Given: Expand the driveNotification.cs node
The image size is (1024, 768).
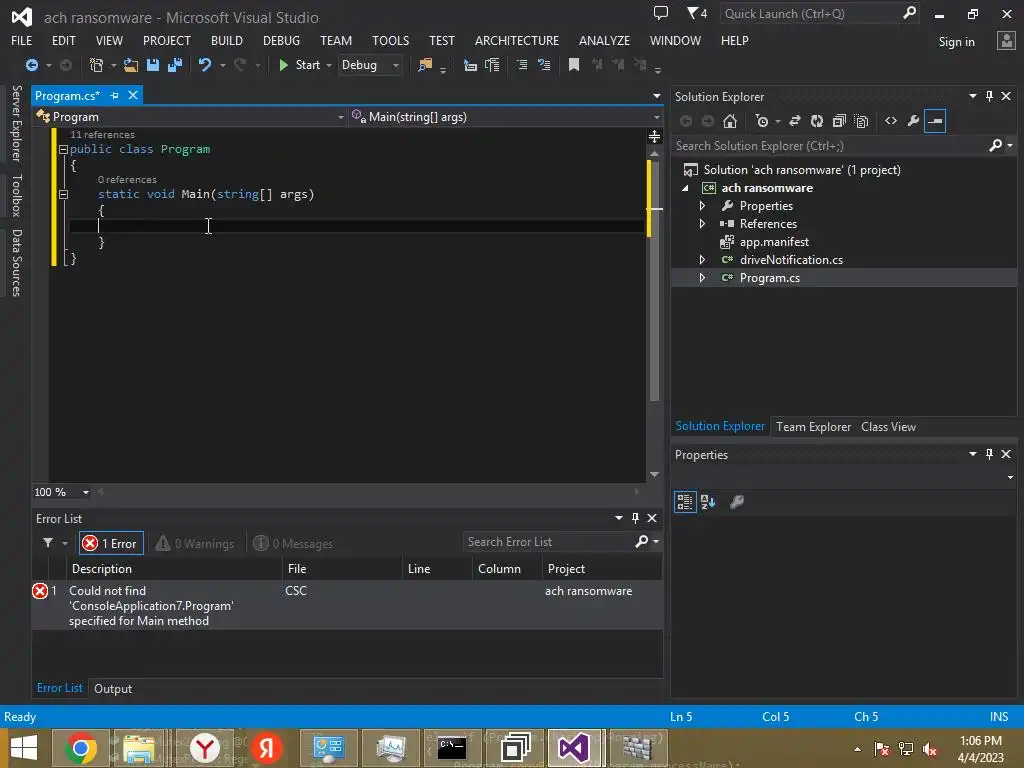Looking at the screenshot, I should coord(702,259).
